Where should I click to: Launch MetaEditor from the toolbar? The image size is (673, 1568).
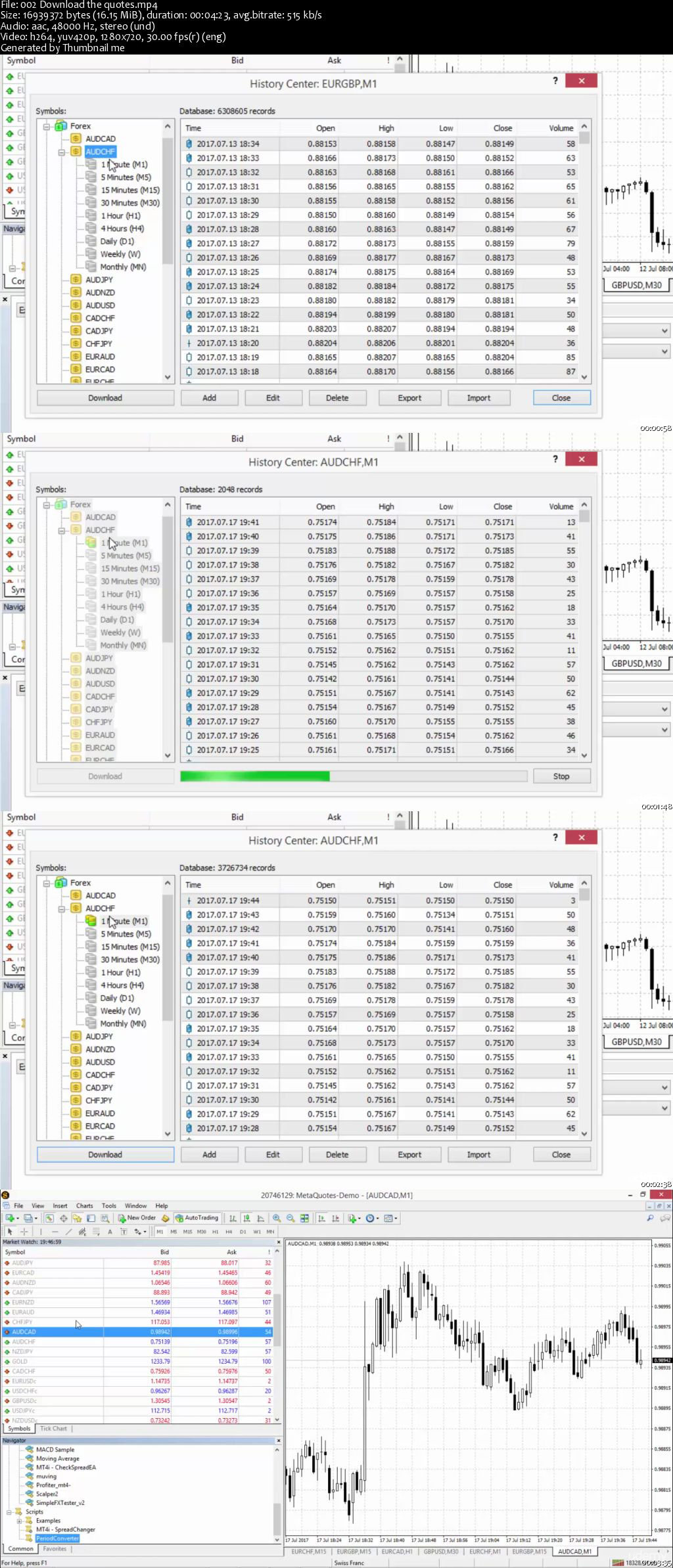(x=165, y=1218)
